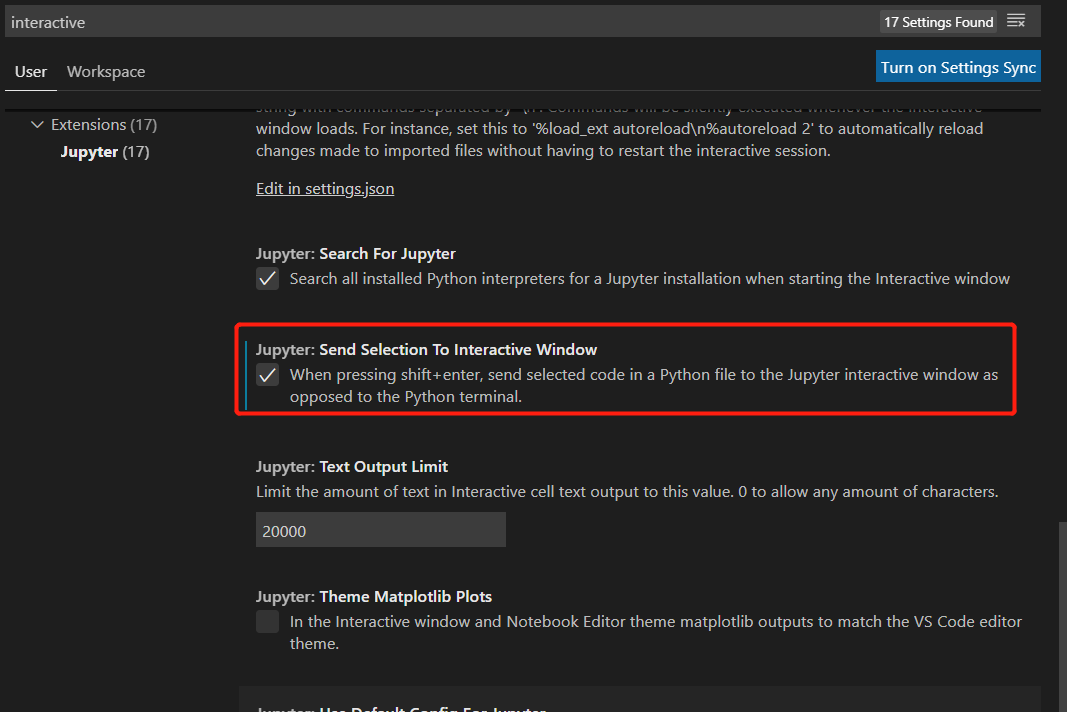Click the shift+enter setting description text
Viewport: 1067px width, 712px height.
coord(644,385)
